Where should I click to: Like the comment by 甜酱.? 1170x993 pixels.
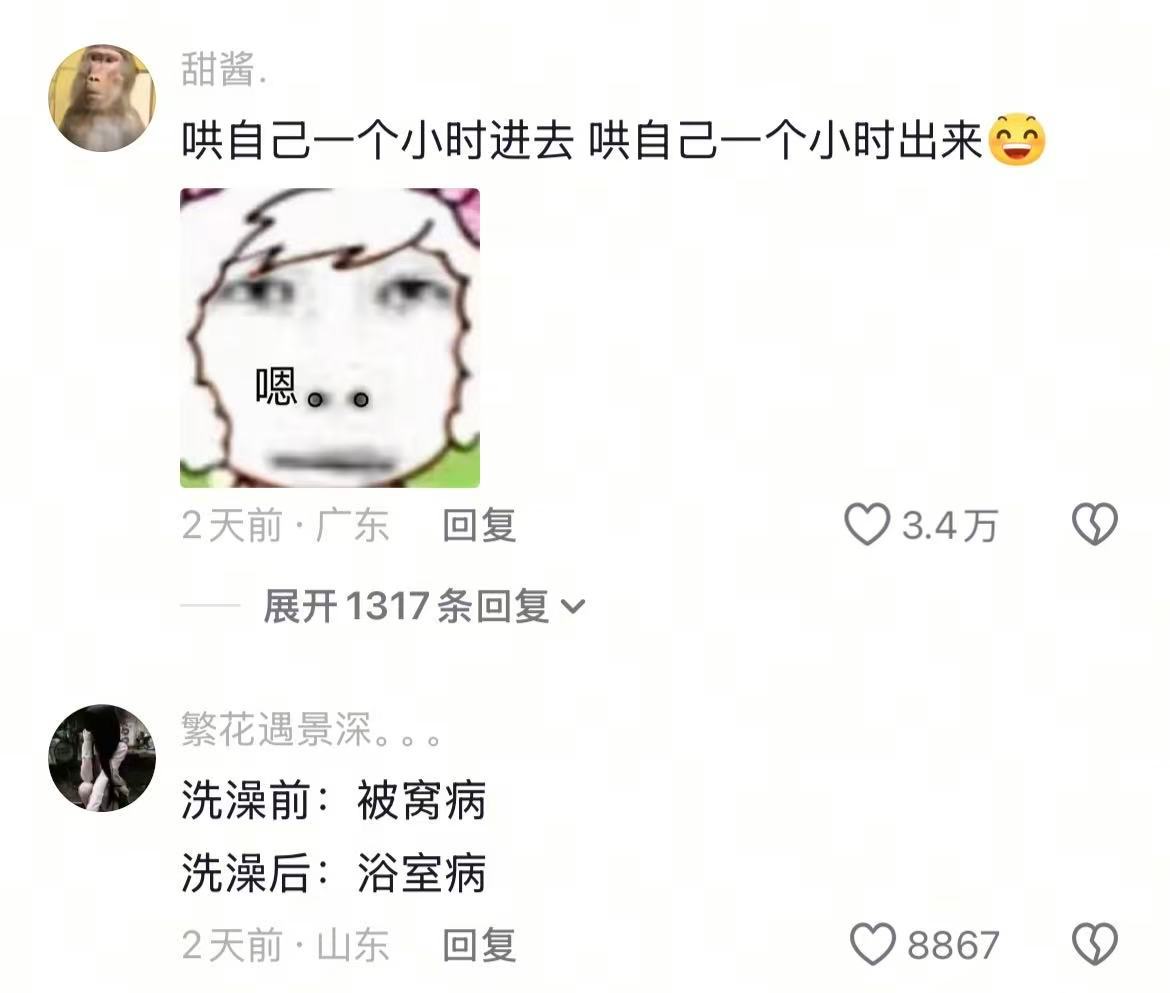pyautogui.click(x=867, y=524)
